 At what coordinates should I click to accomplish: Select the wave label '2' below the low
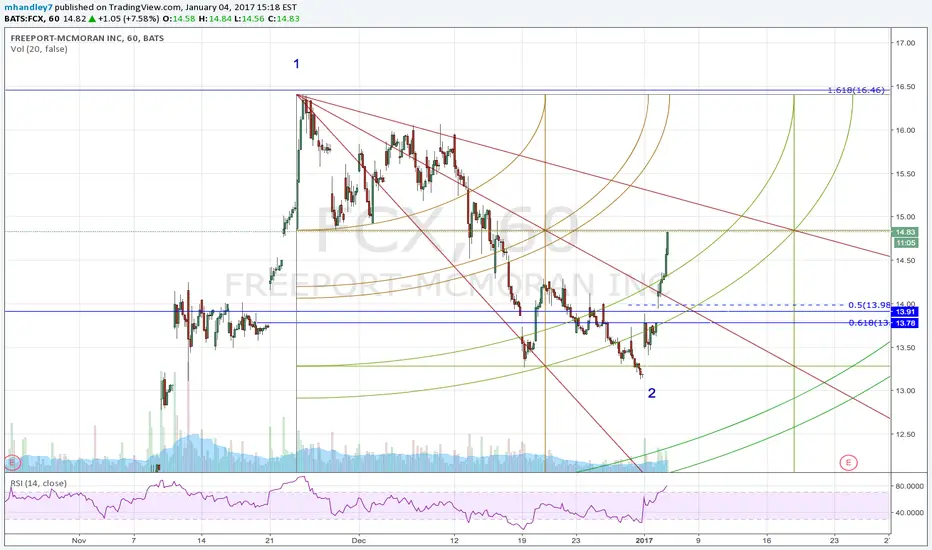[651, 393]
